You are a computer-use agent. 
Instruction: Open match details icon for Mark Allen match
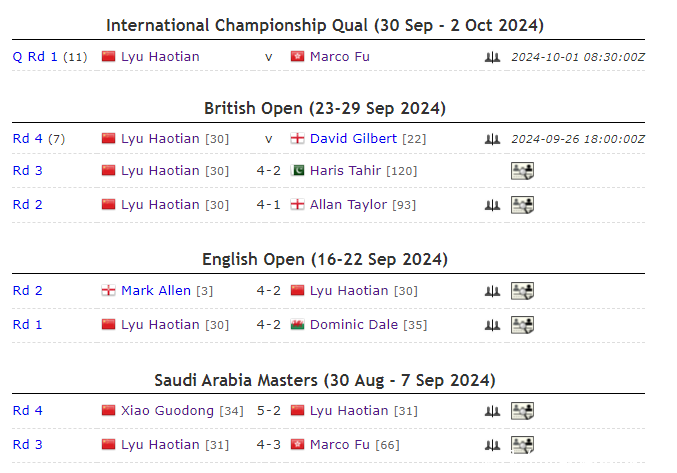[x=522, y=291]
